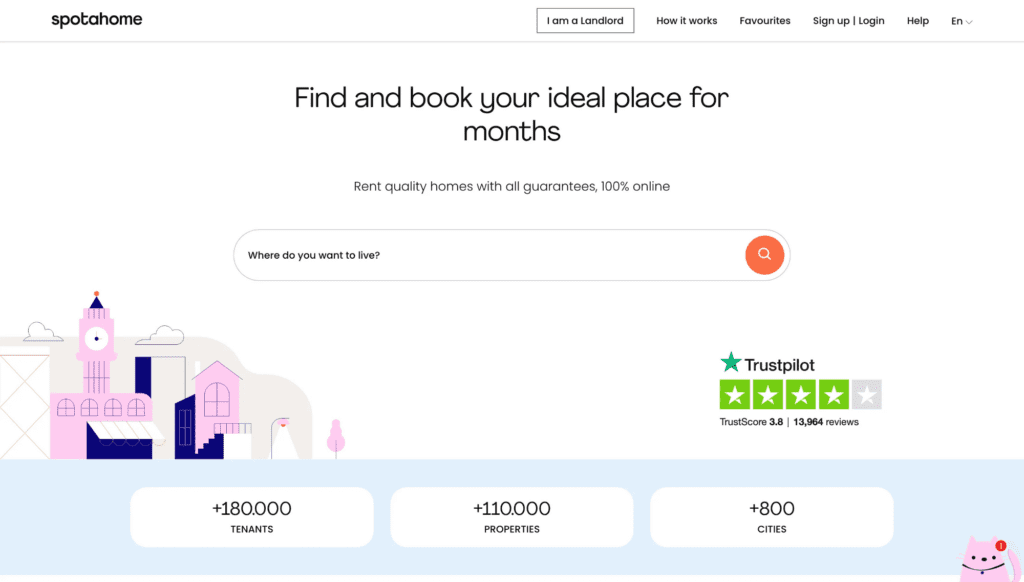Click the 13,964 reviews Trustpilot link
The height and width of the screenshot is (582, 1024).
pyautogui.click(x=826, y=422)
